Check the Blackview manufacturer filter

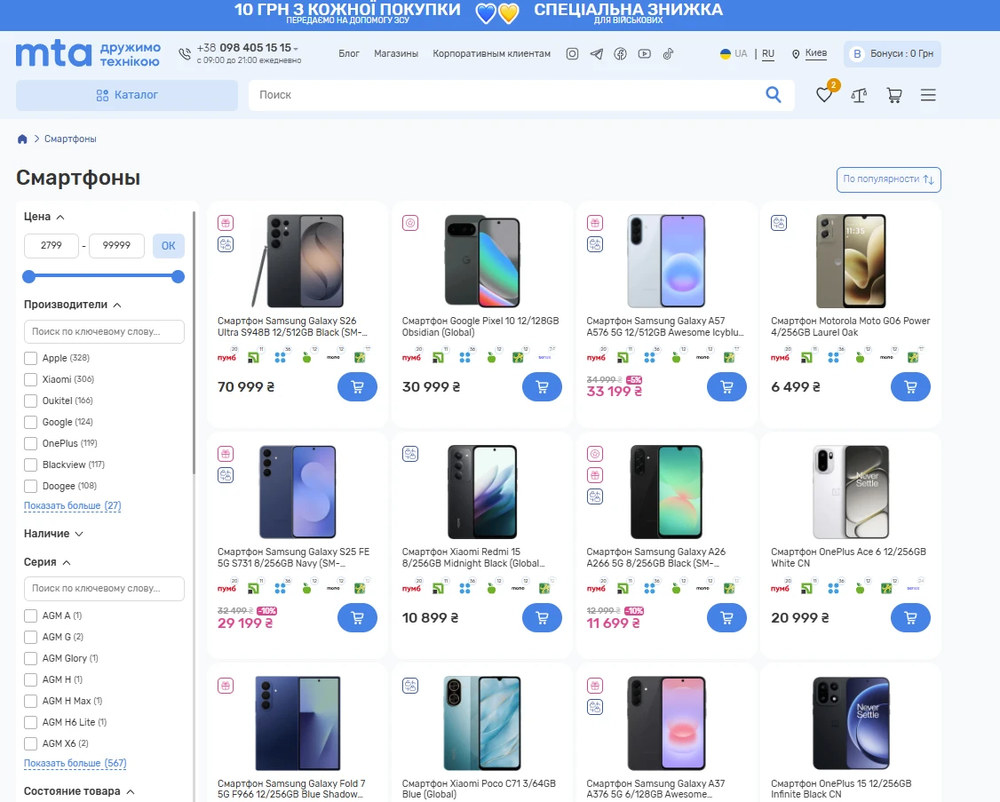click(31, 465)
